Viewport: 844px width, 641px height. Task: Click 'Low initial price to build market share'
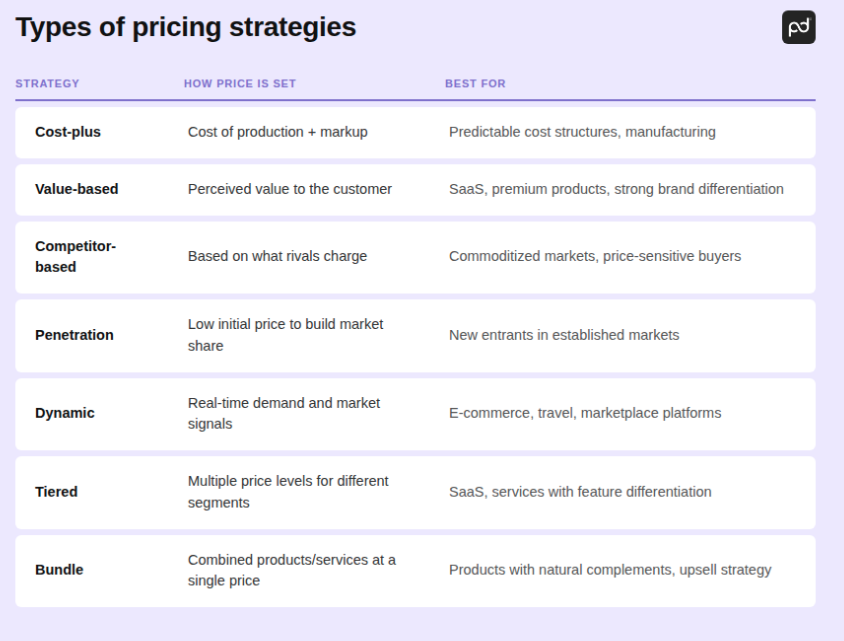click(x=285, y=335)
